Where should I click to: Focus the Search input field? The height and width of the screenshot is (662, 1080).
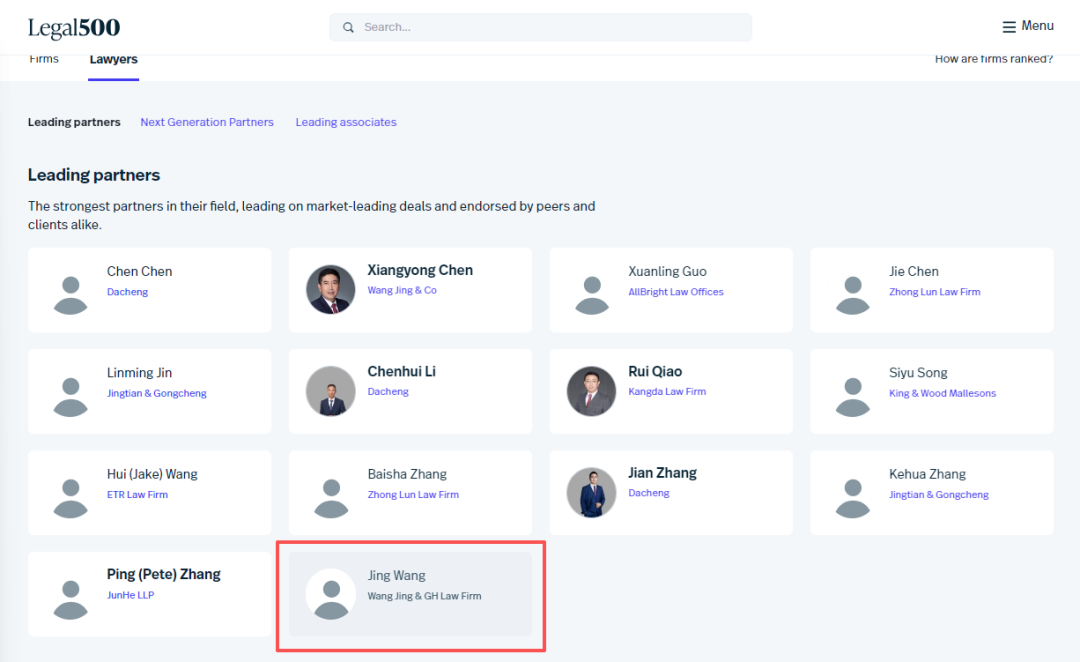[x=541, y=28]
